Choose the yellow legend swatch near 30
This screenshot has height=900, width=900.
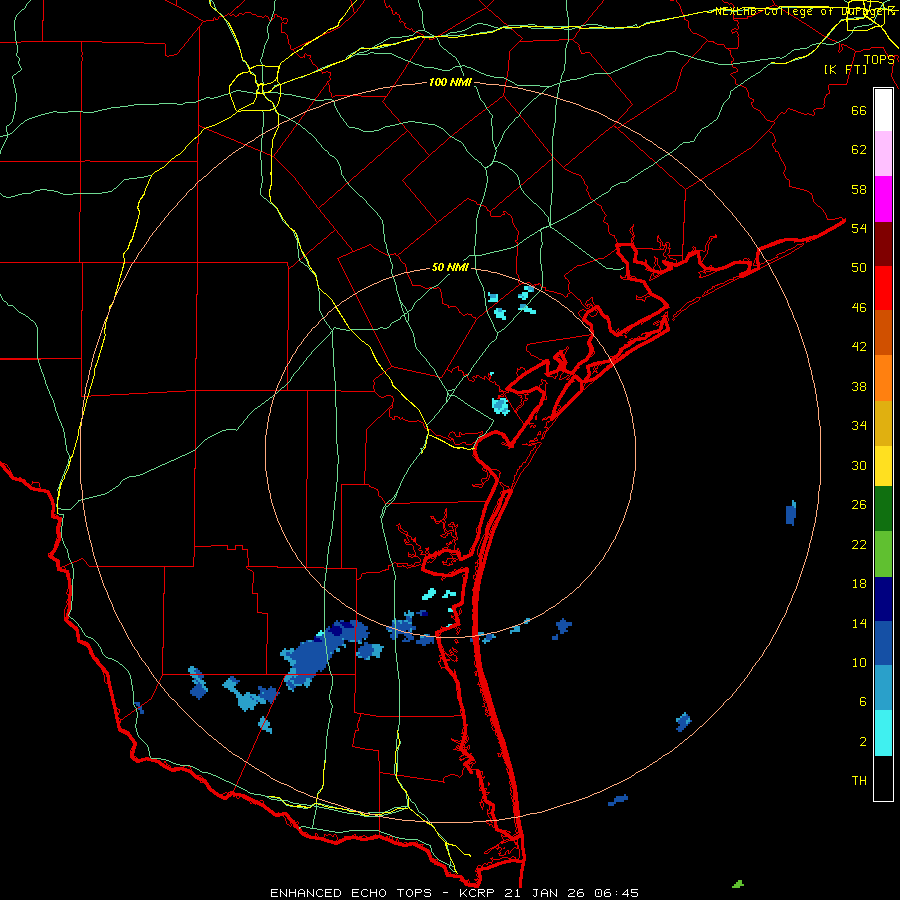[883, 466]
